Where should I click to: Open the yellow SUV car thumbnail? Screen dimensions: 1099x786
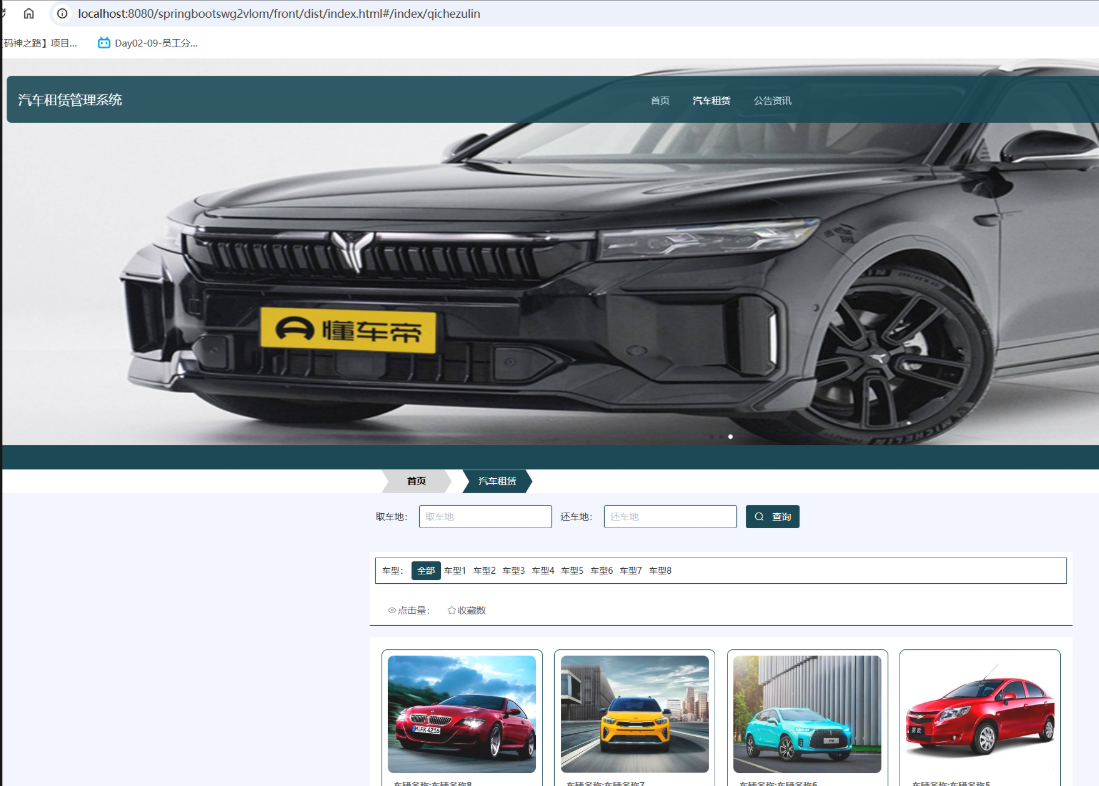point(635,714)
